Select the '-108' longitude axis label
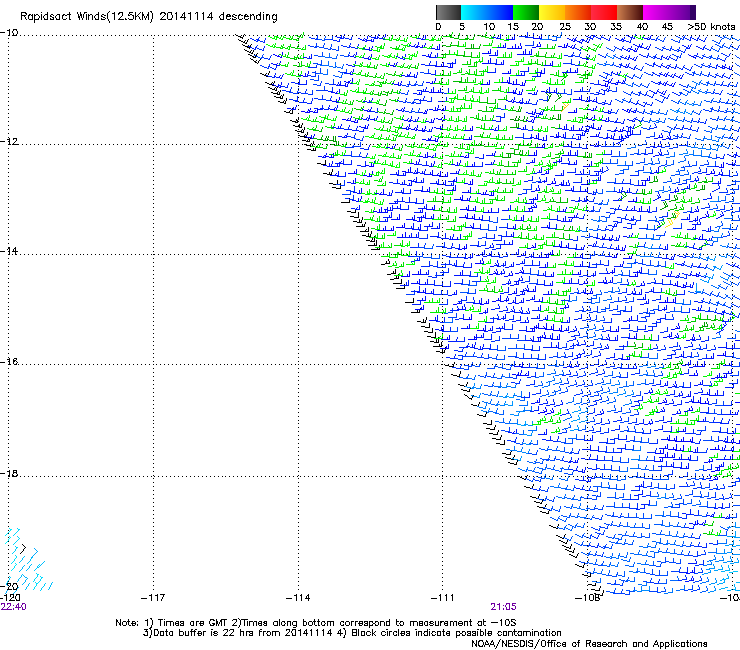740x650 pixels. [588, 598]
